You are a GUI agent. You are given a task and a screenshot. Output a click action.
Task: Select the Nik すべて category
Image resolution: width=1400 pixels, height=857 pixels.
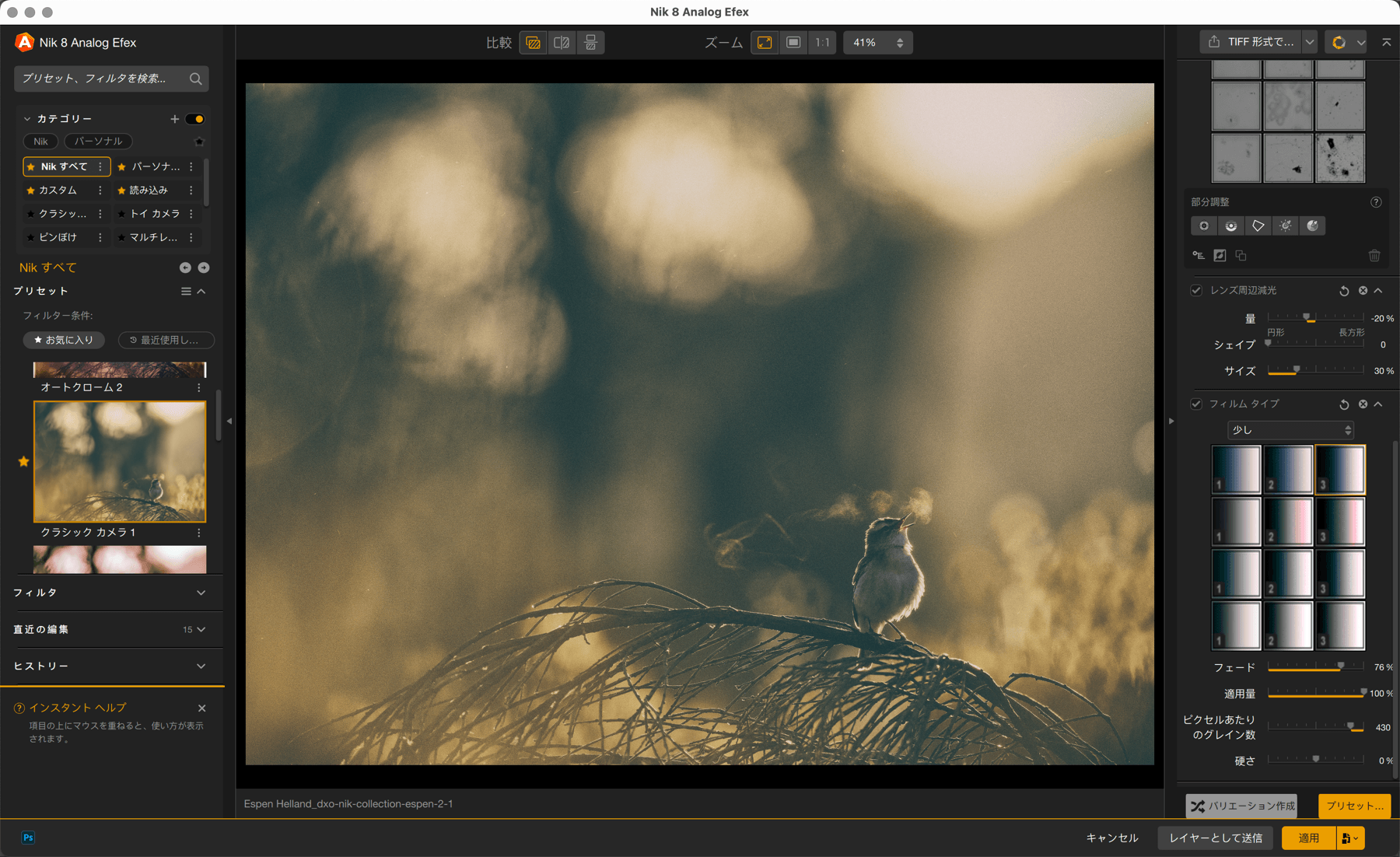pyautogui.click(x=66, y=166)
